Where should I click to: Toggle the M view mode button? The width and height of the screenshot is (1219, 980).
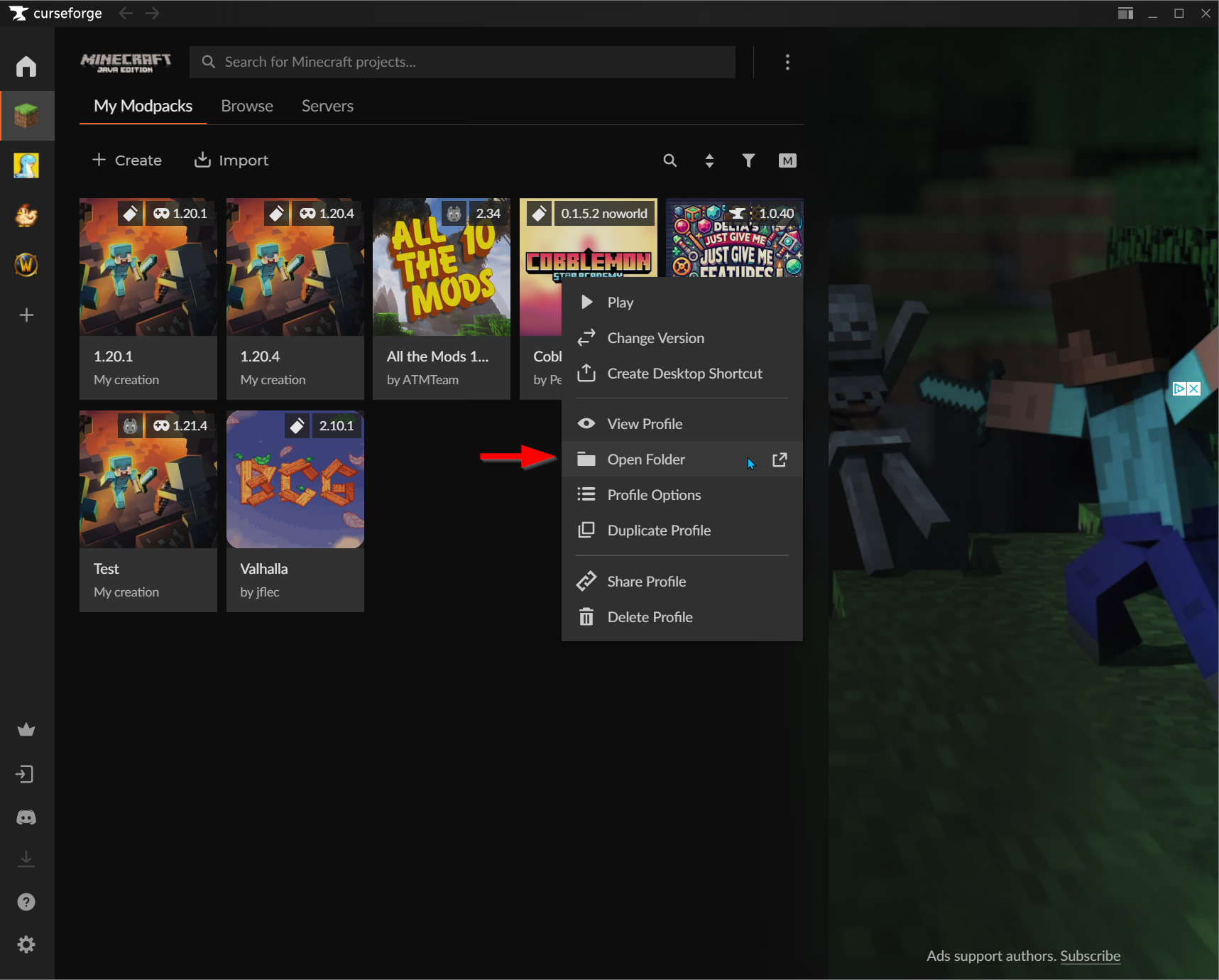[787, 160]
